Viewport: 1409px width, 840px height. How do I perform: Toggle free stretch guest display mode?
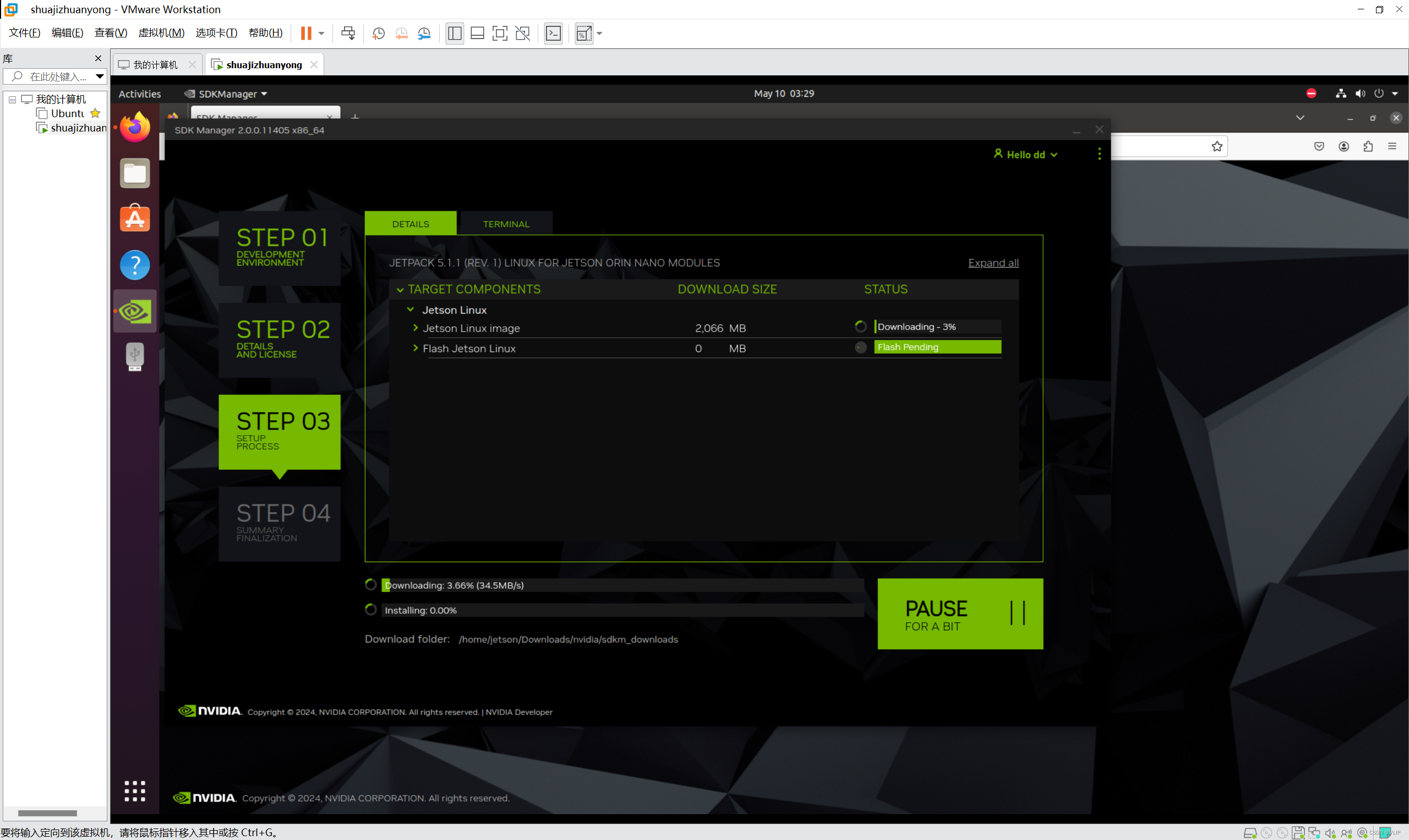[x=522, y=33]
